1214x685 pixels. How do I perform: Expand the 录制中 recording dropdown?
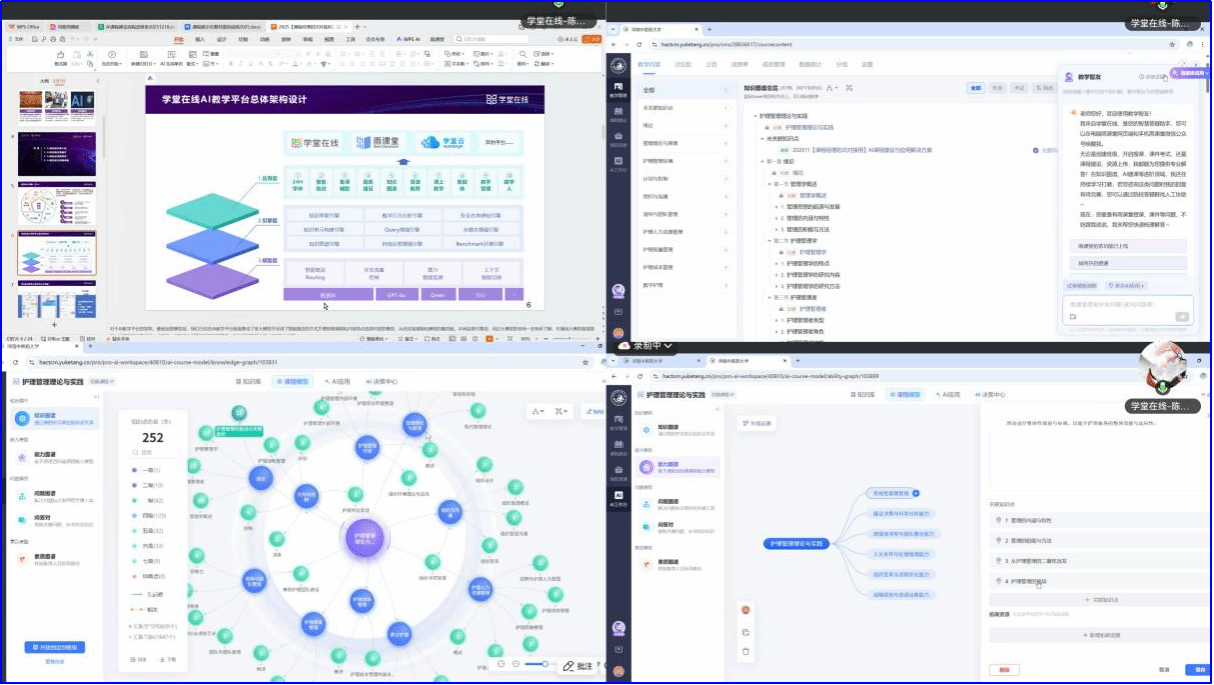tap(667, 346)
